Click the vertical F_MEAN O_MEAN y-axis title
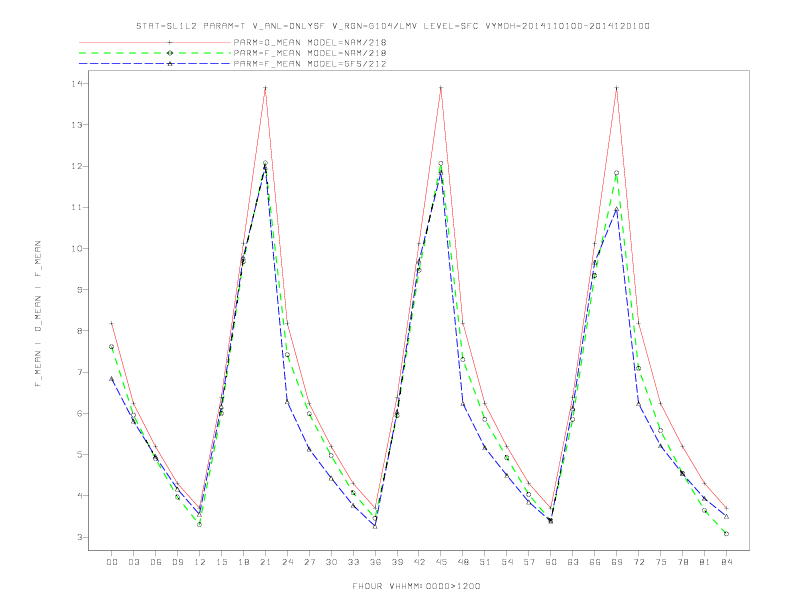This screenshot has width=792, height=612. 38,314
